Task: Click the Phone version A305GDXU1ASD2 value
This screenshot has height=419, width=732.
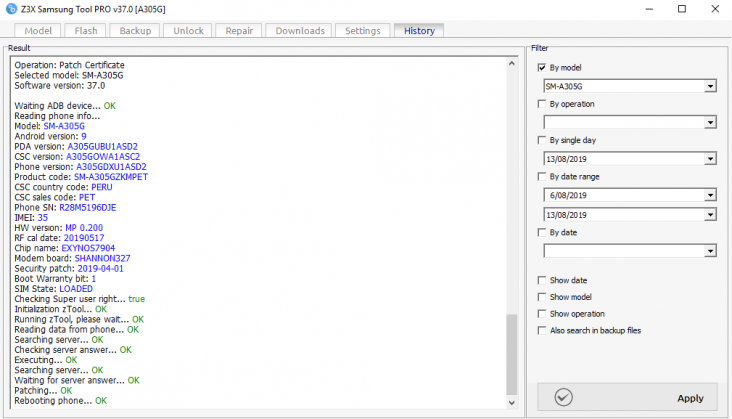Action: tap(112, 167)
